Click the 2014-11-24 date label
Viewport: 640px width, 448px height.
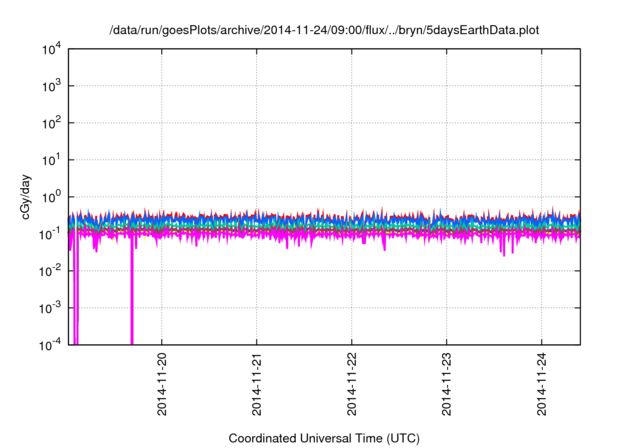(x=542, y=384)
